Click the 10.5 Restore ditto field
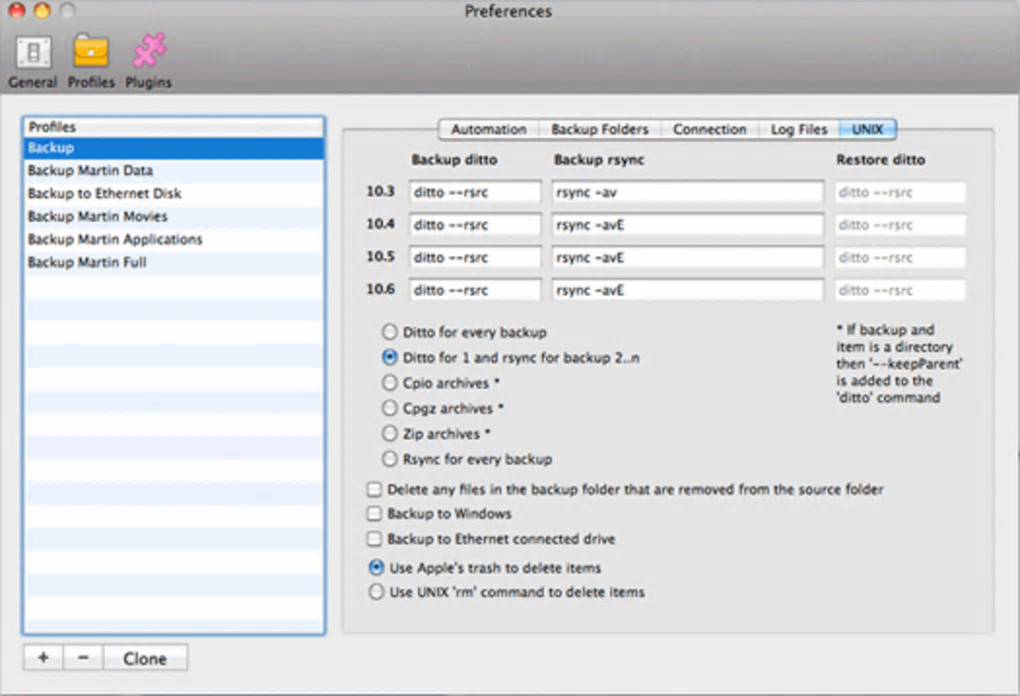Image resolution: width=1020 pixels, height=696 pixels. pyautogui.click(x=900, y=258)
